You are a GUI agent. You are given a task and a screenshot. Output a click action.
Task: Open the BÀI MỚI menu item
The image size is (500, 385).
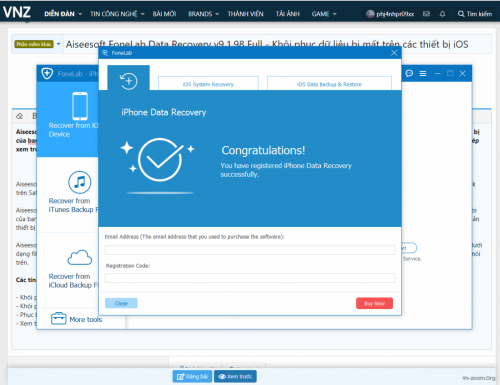coord(164,14)
